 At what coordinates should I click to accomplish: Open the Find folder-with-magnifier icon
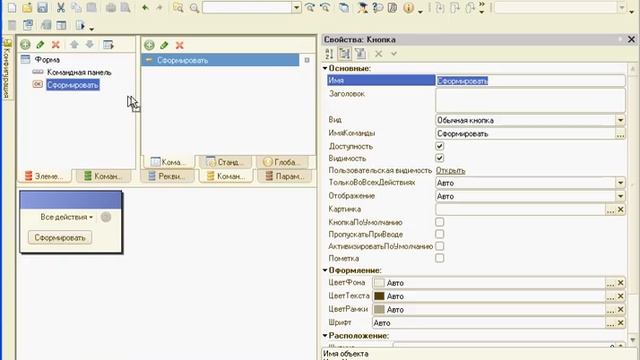point(178,7)
